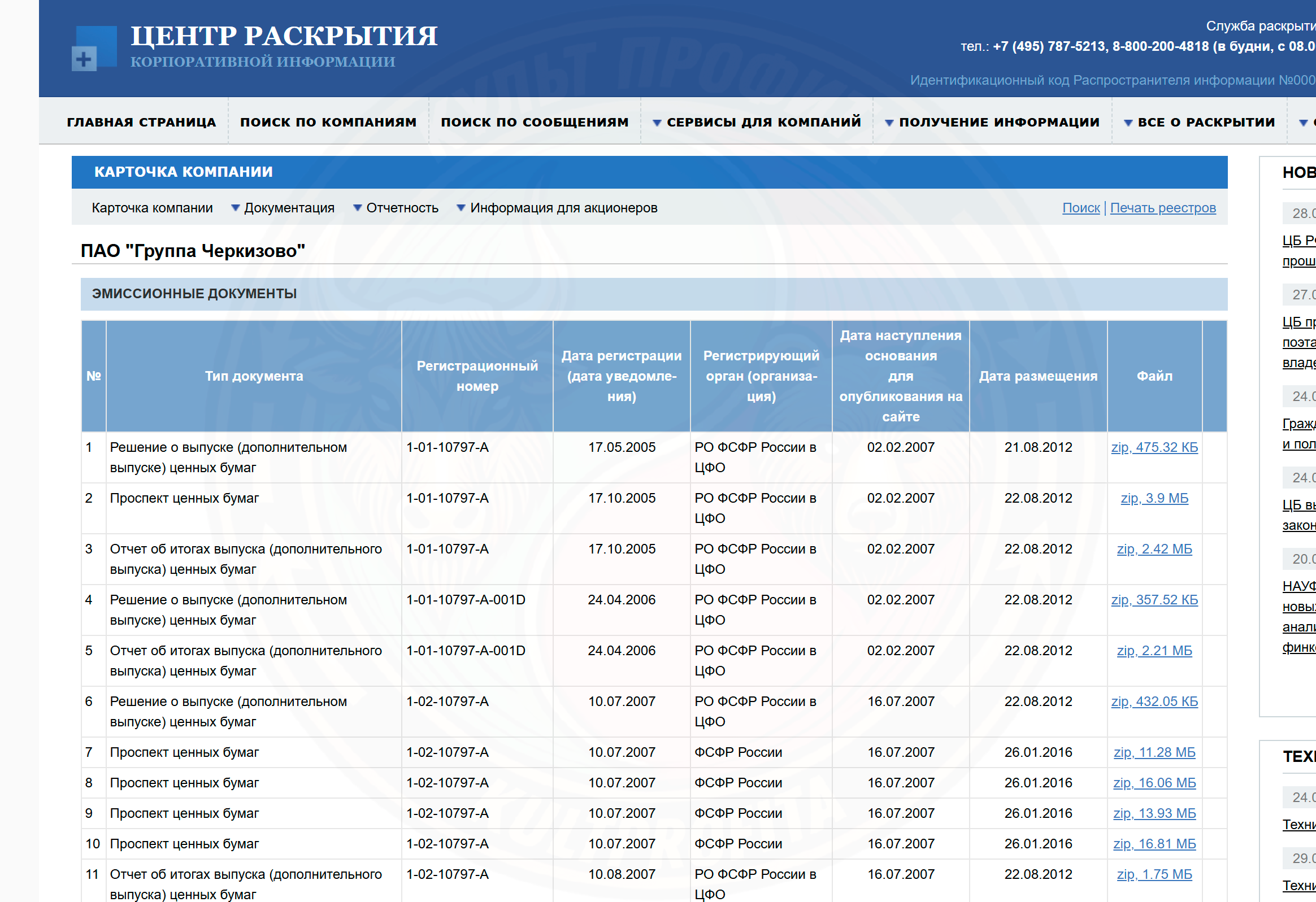Click the № column header
This screenshot has height=902, width=1316.
(x=94, y=376)
